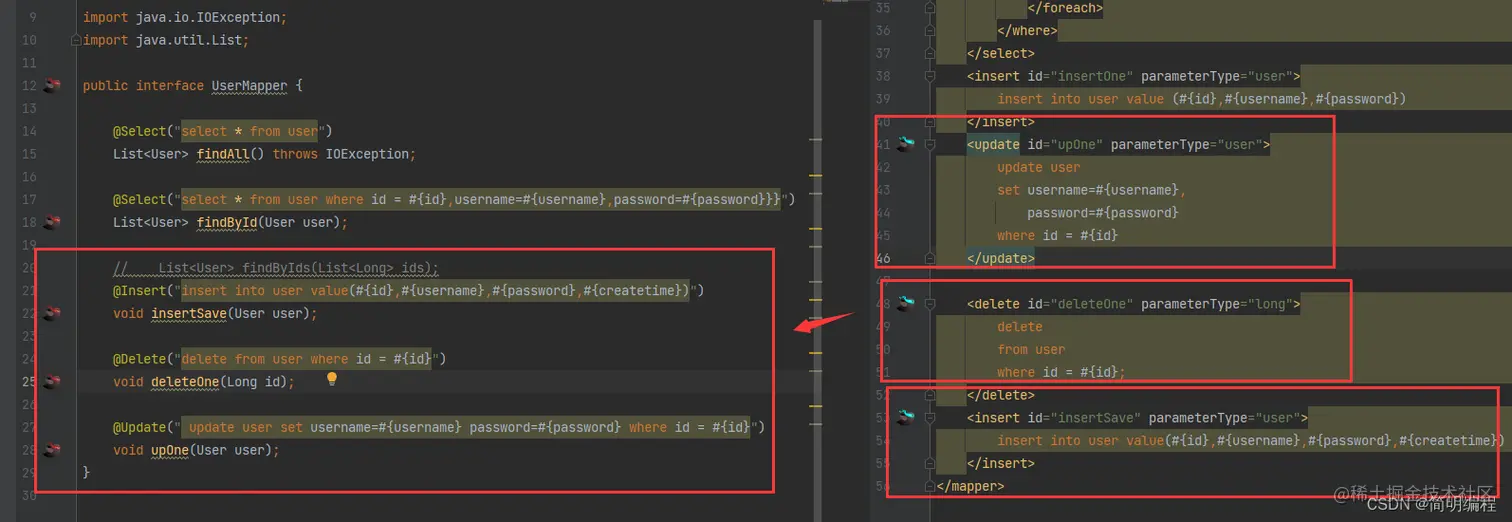
Task: Click the findById method name
Action: click(227, 222)
